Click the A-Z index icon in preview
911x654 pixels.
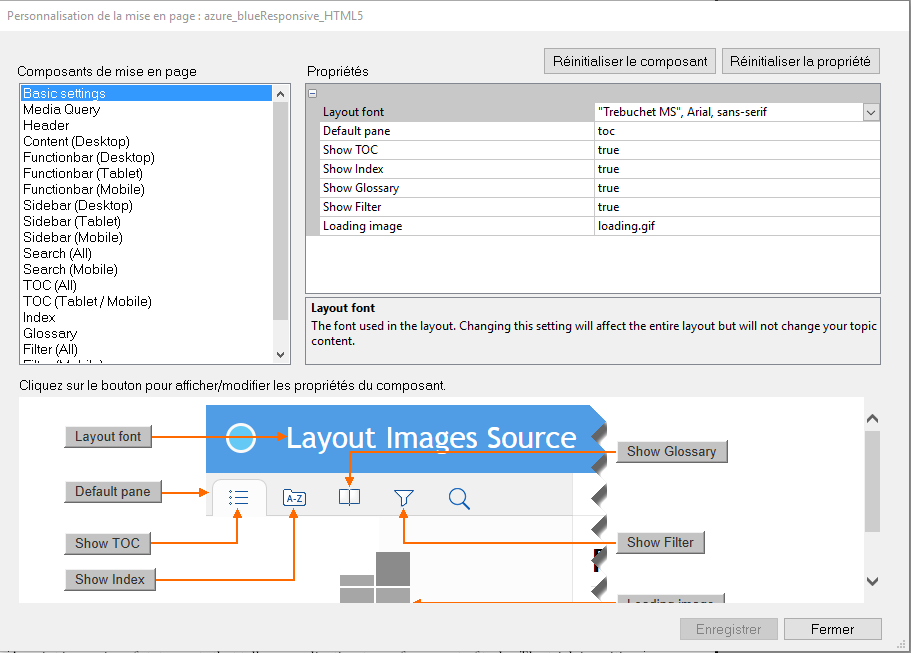point(294,498)
